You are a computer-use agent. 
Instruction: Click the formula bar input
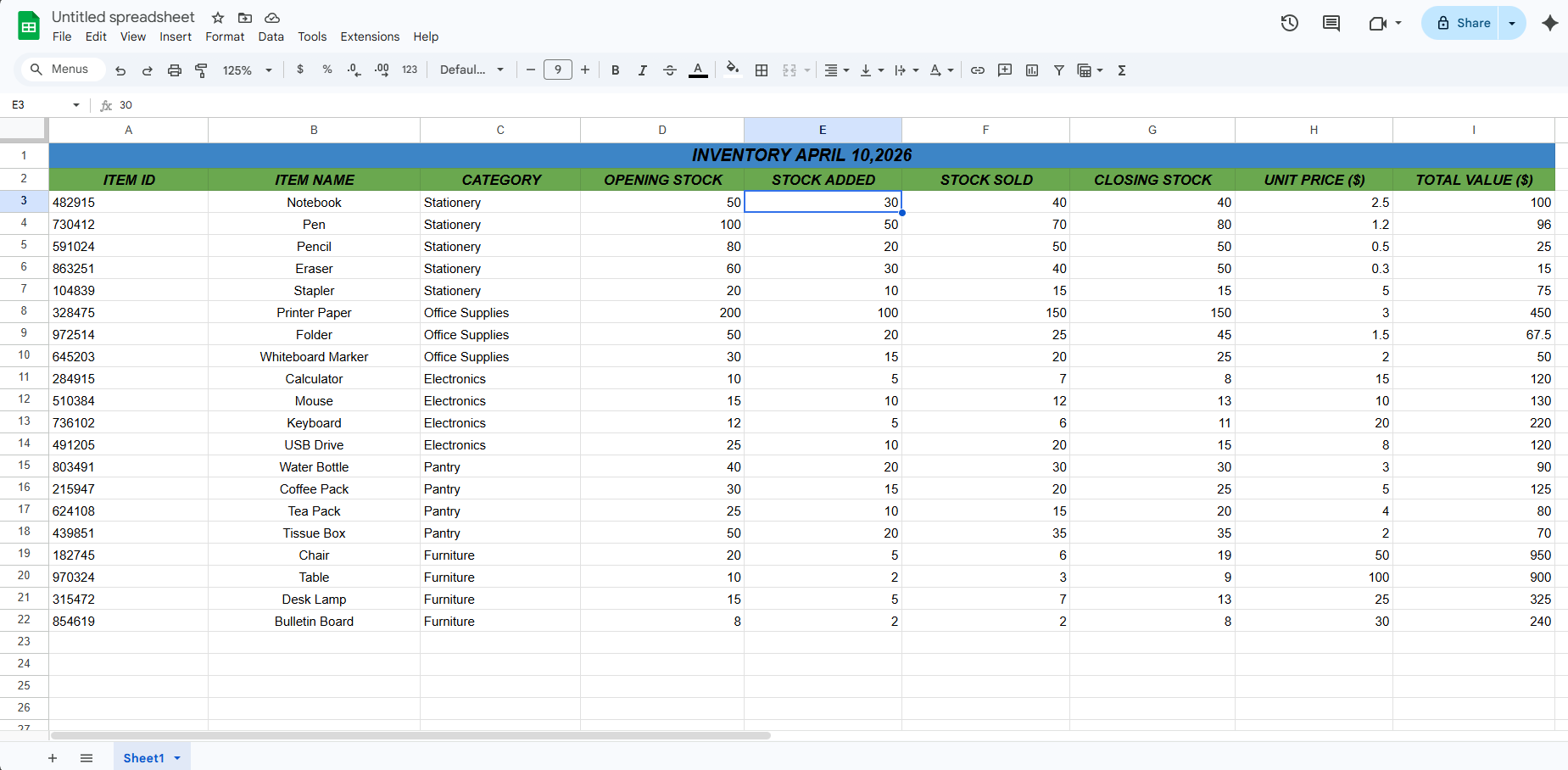[x=840, y=105]
